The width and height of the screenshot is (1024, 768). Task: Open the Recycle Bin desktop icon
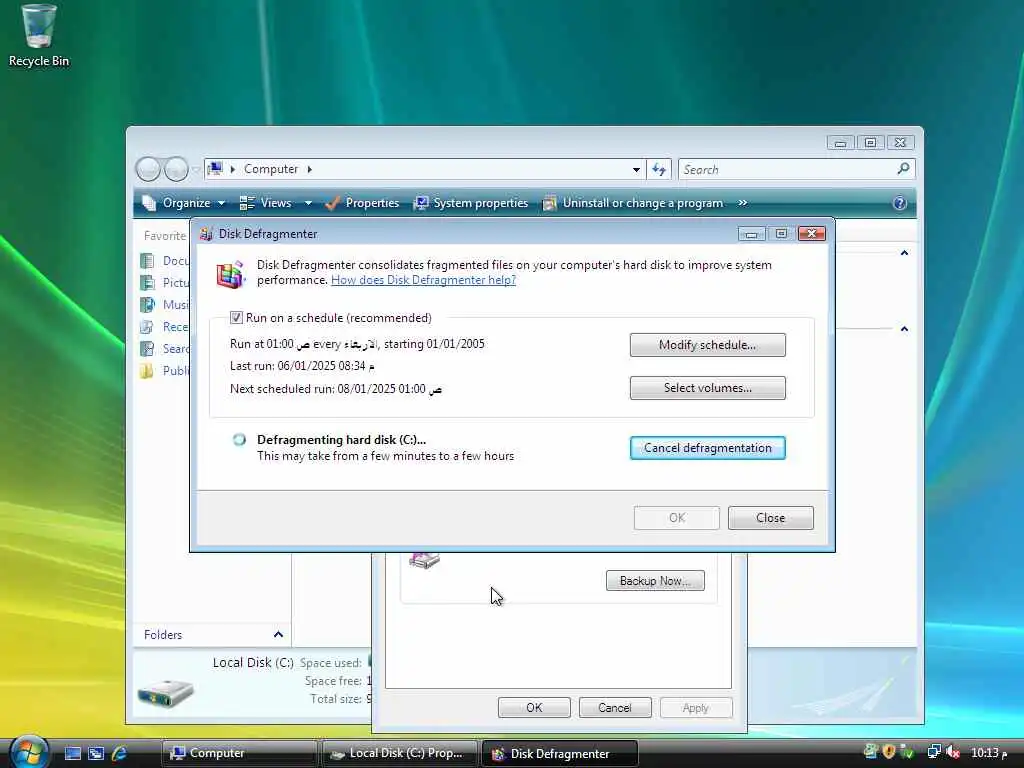(38, 36)
